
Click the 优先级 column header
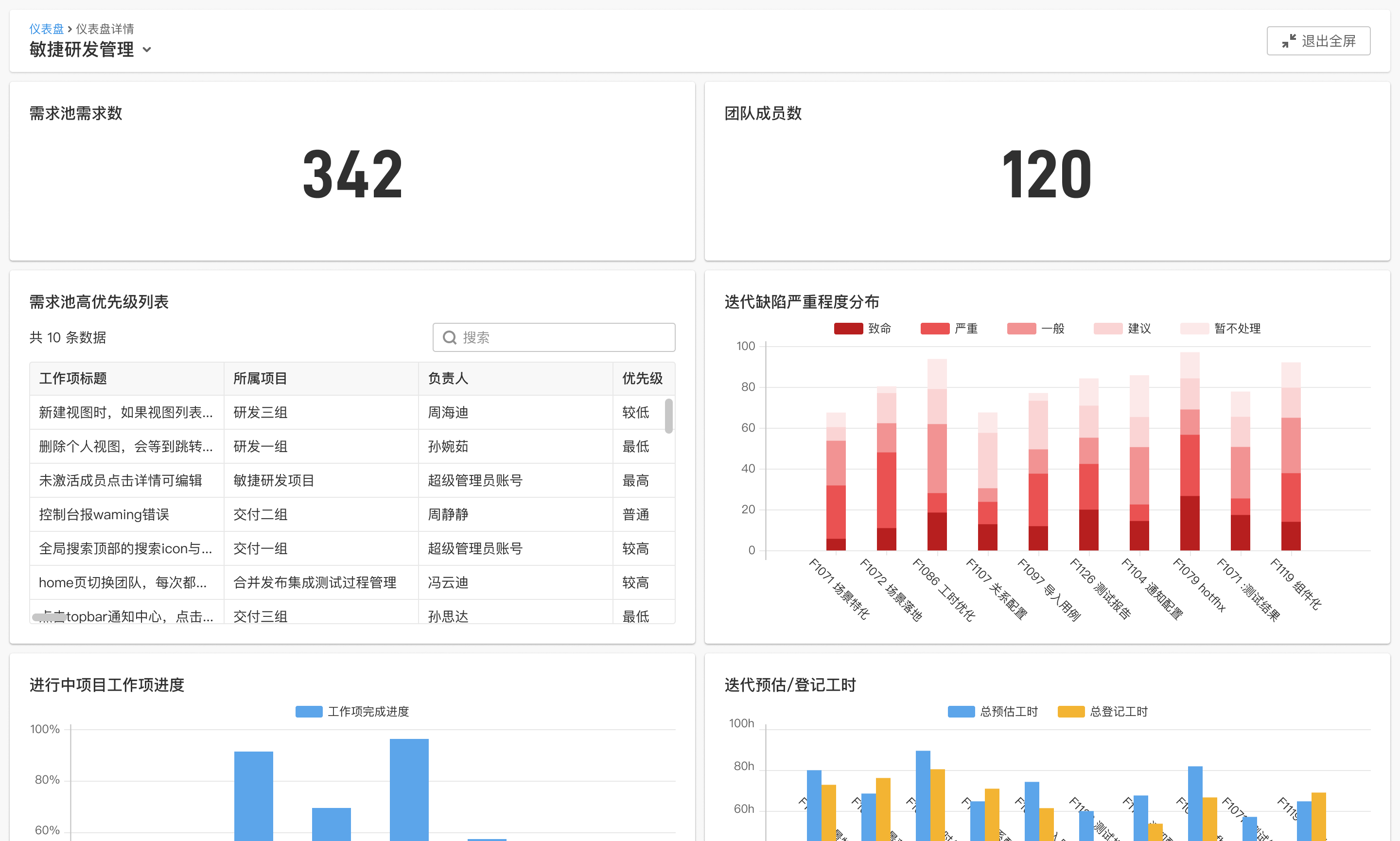642,379
